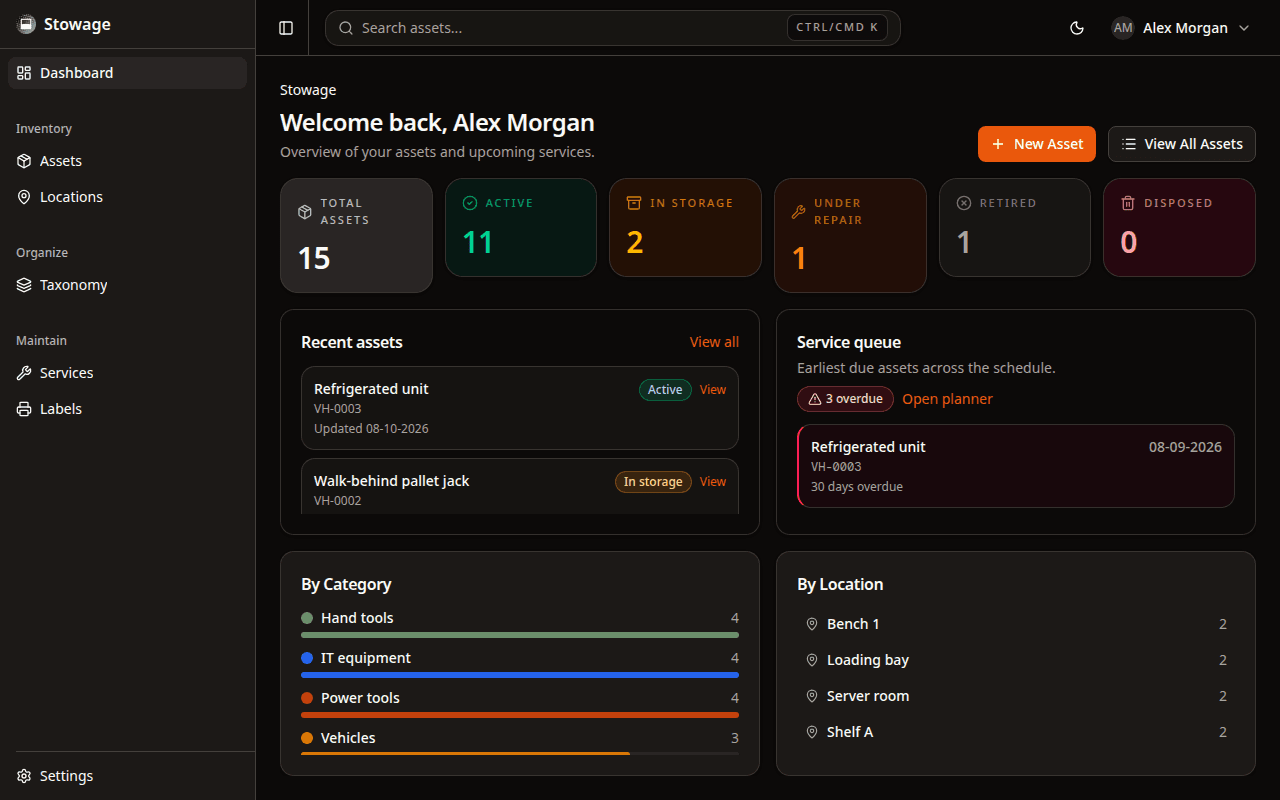Select the Total Assets stat card

pyautogui.click(x=356, y=235)
